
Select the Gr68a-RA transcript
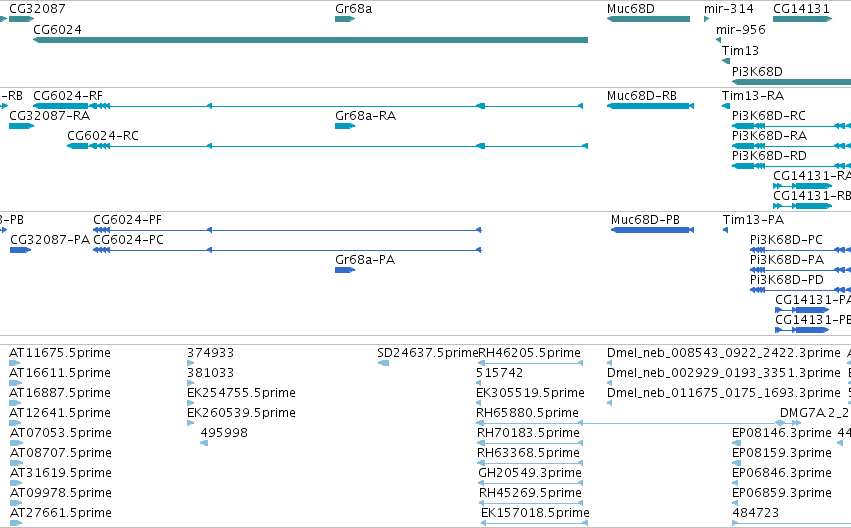coord(345,126)
